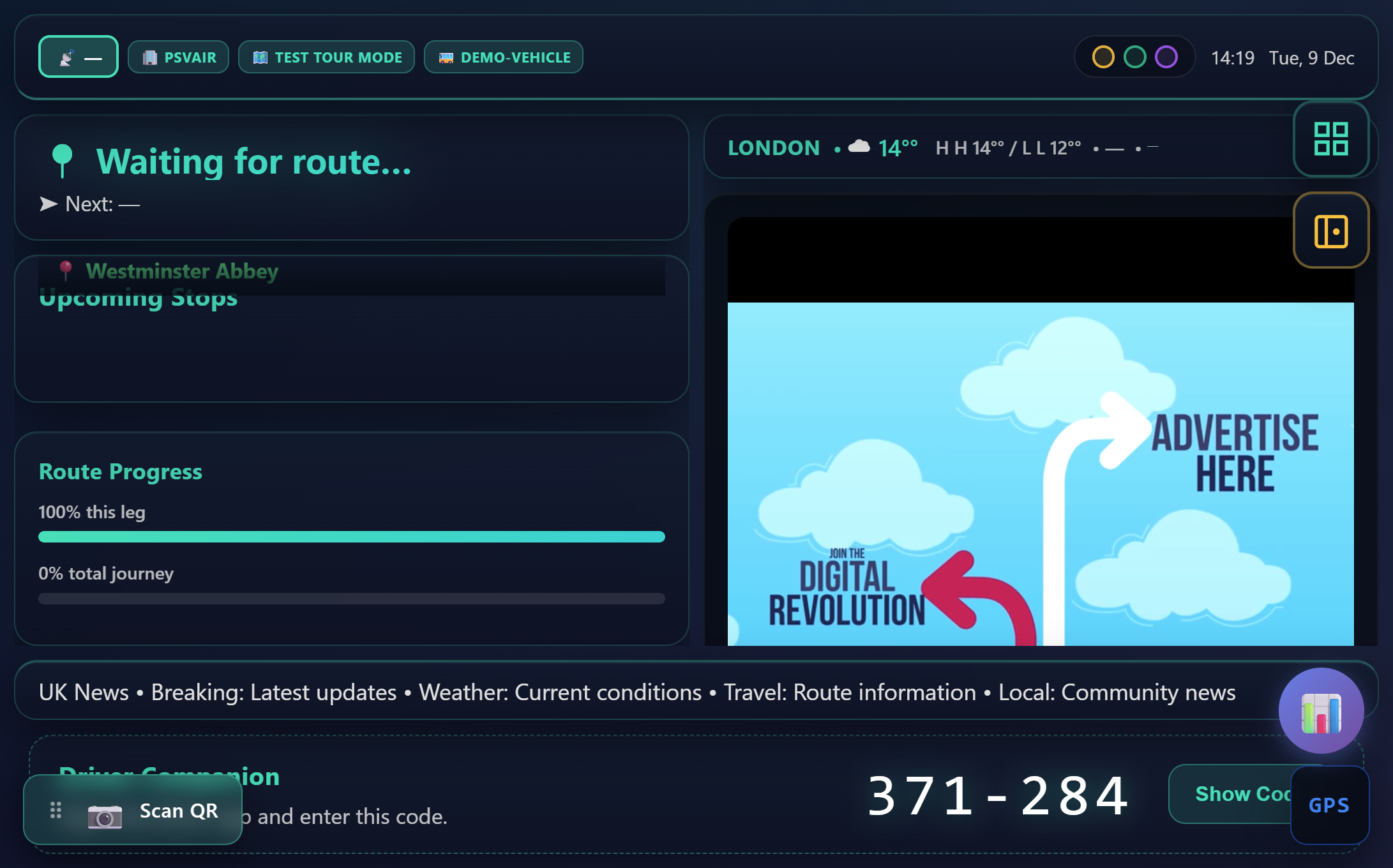
Task: Click the Tue, 9 Dec date
Action: [x=1311, y=58]
